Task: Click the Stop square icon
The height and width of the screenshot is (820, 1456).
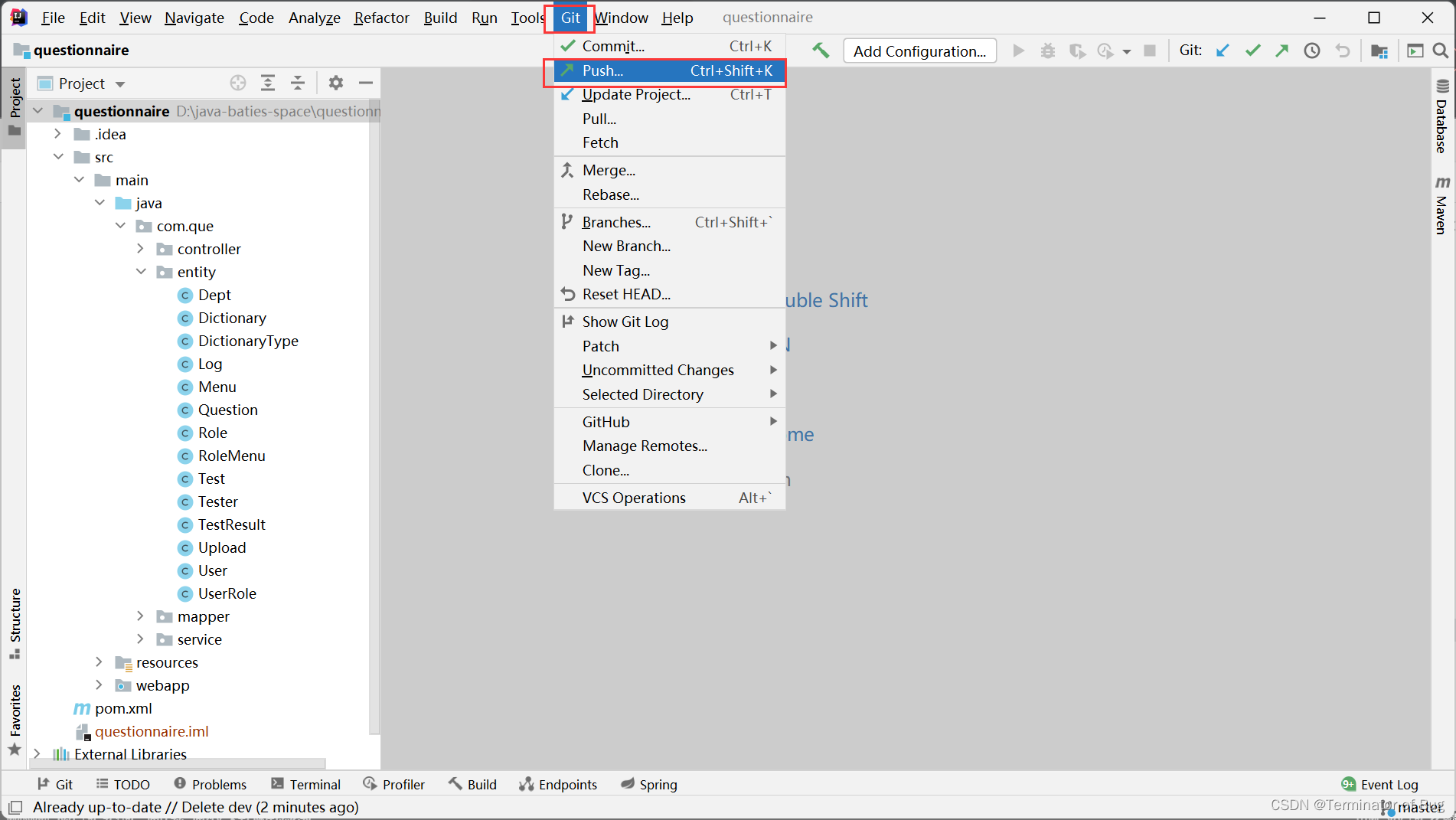Action: click(x=1150, y=51)
